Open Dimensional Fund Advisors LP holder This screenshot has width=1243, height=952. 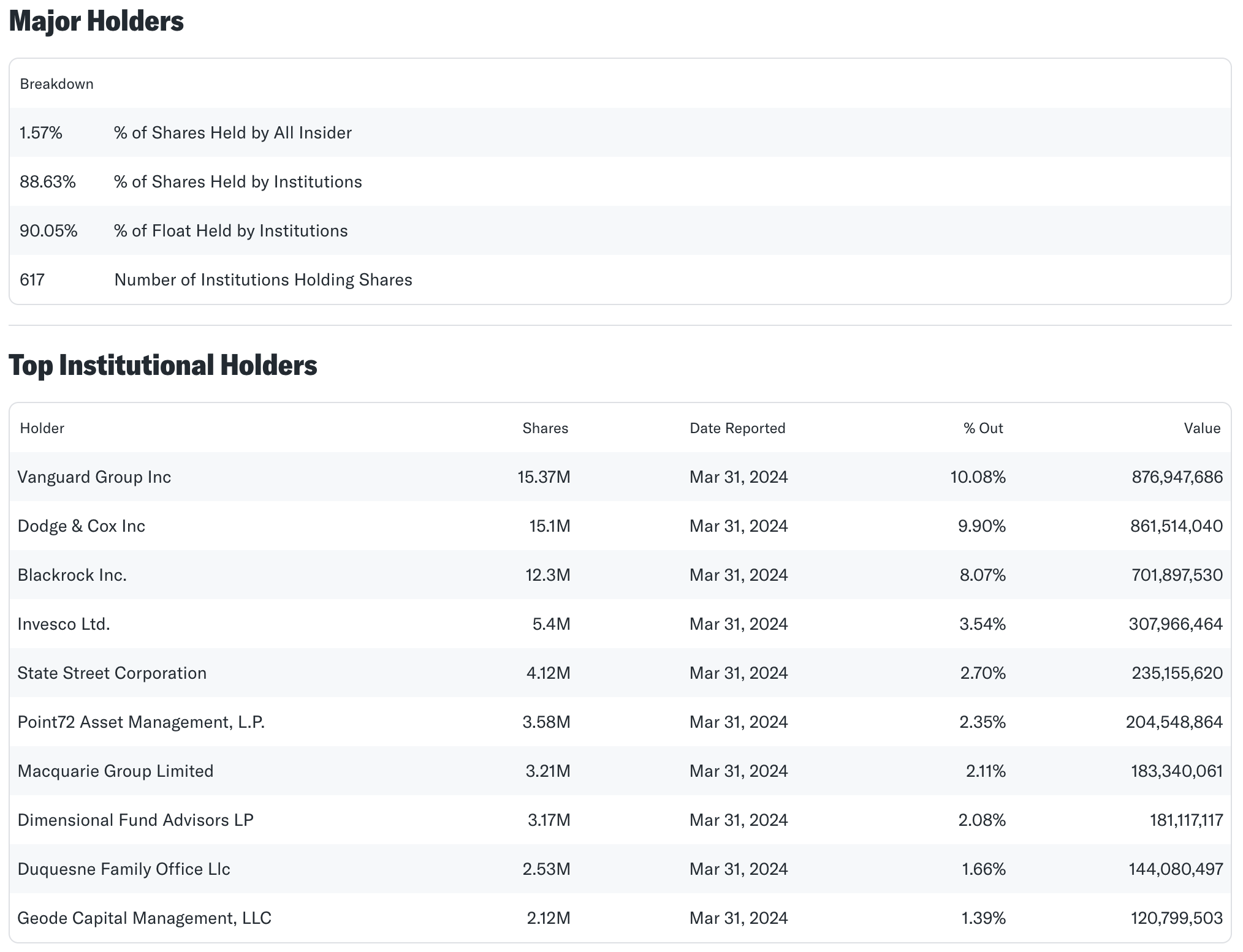(135, 820)
